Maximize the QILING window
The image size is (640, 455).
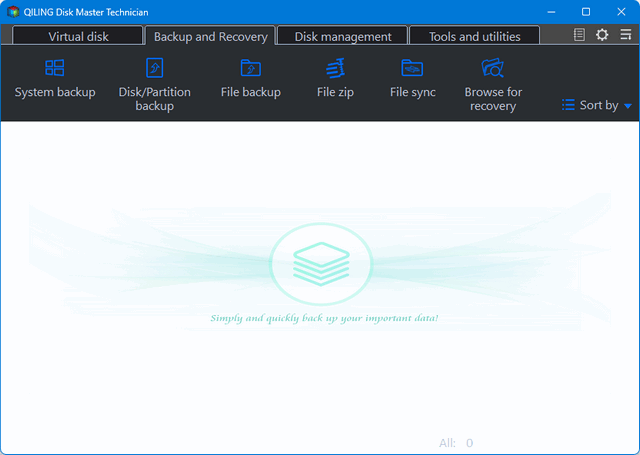tap(586, 12)
